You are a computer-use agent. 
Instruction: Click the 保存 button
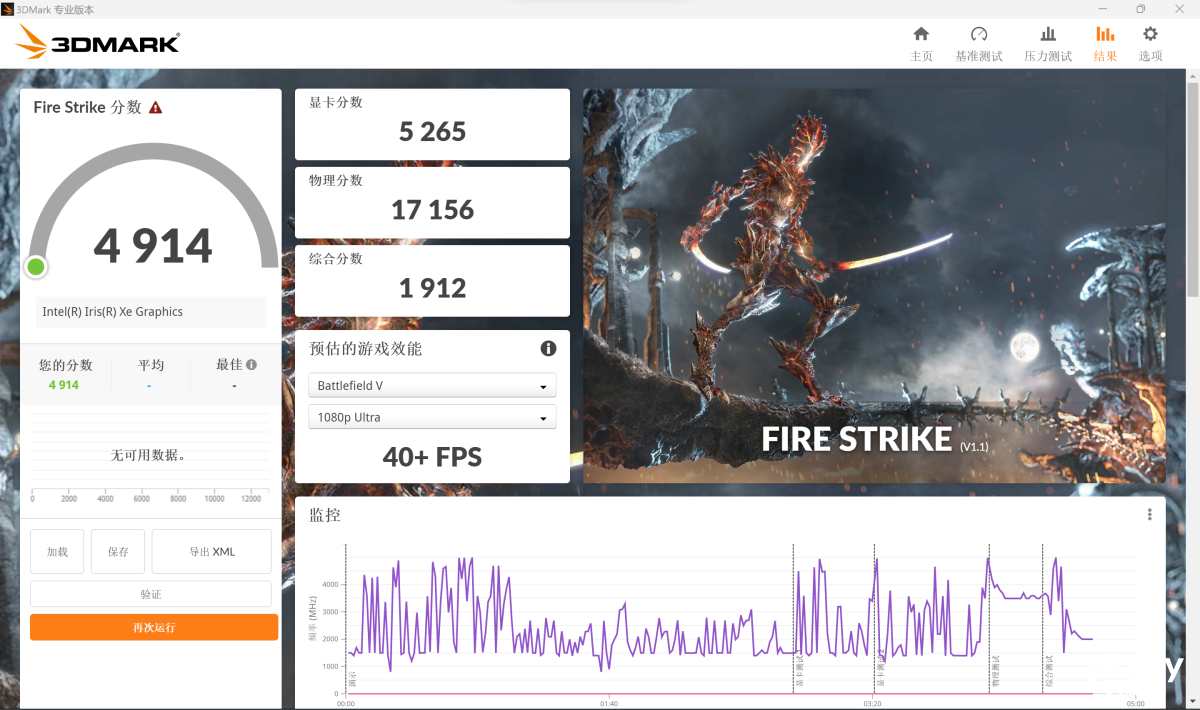(x=118, y=552)
